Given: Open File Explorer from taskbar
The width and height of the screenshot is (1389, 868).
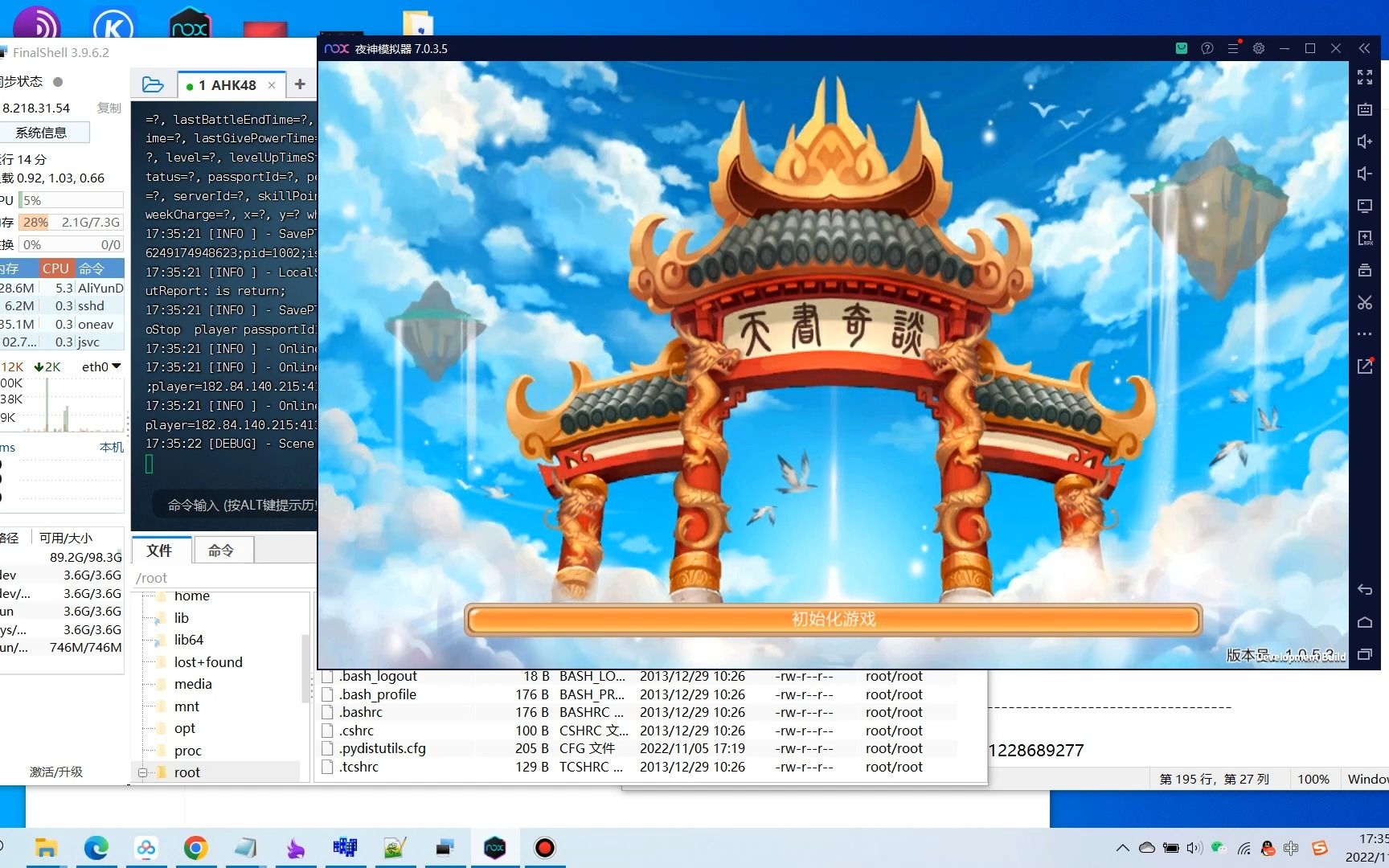Looking at the screenshot, I should click(46, 848).
